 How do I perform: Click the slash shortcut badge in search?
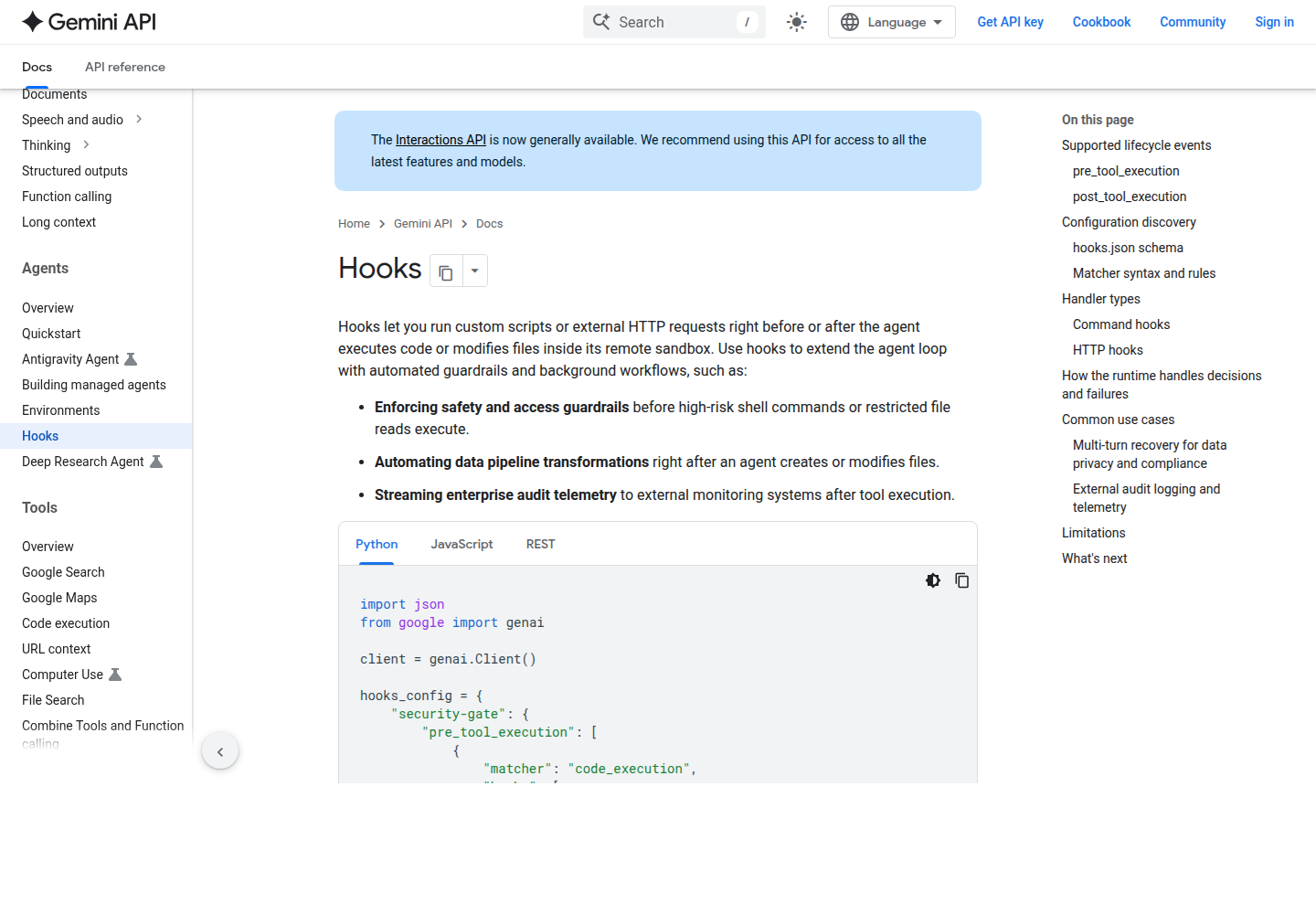click(747, 22)
